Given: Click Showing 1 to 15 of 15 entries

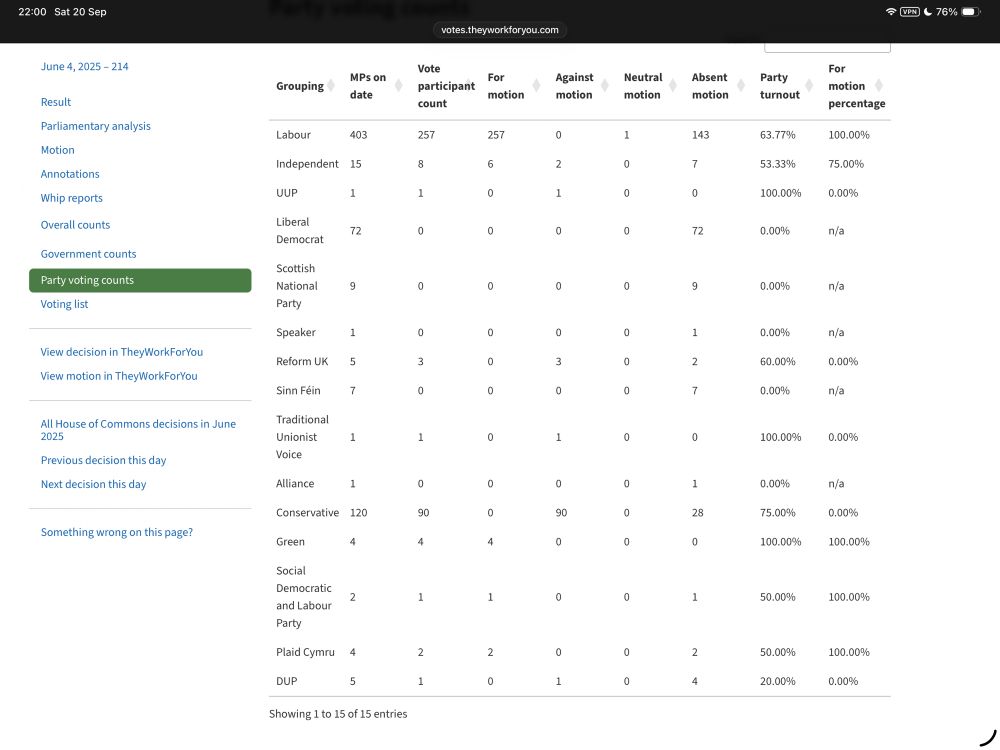Looking at the screenshot, I should click(x=338, y=714).
